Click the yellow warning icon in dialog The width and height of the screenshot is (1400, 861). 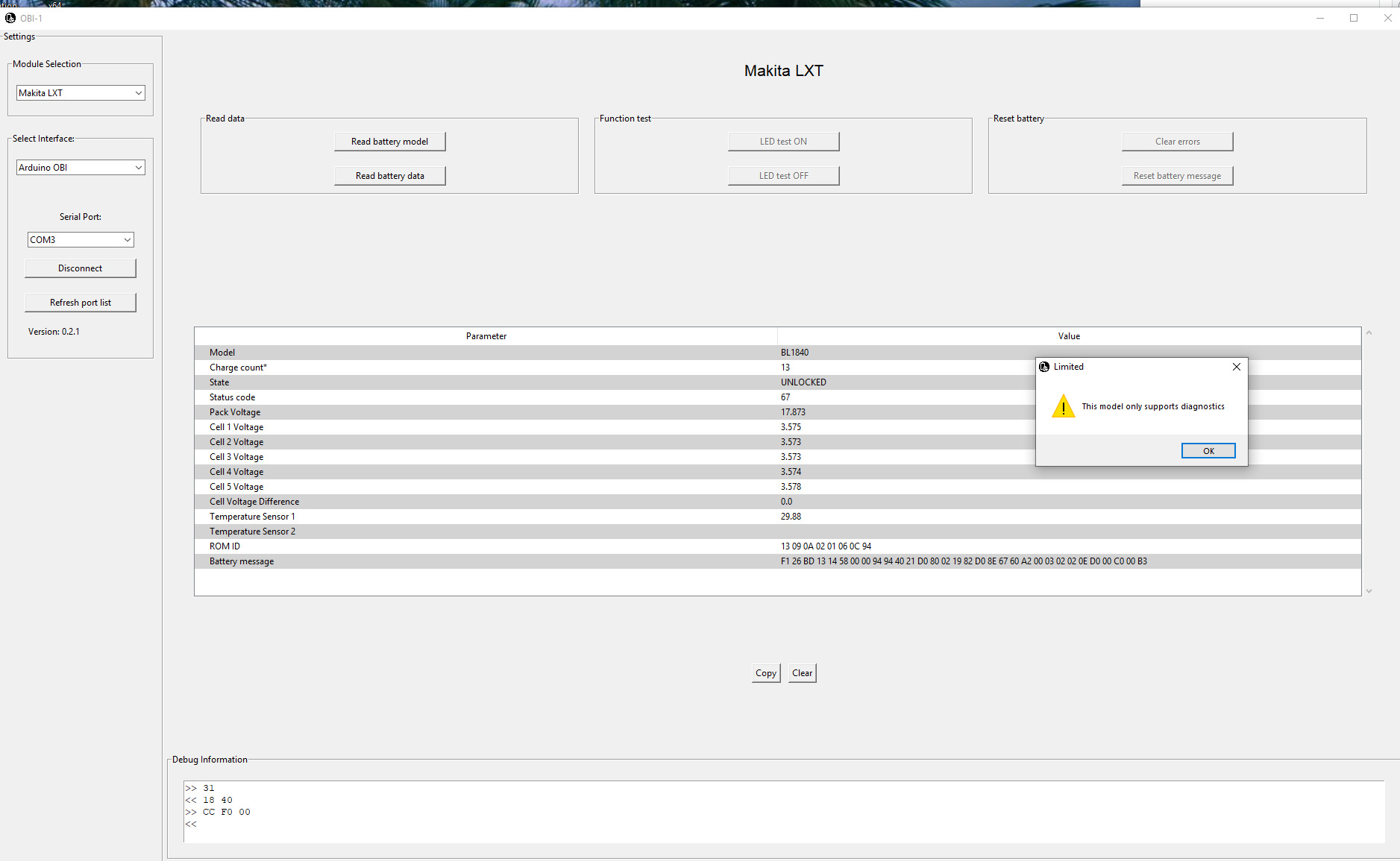1063,407
